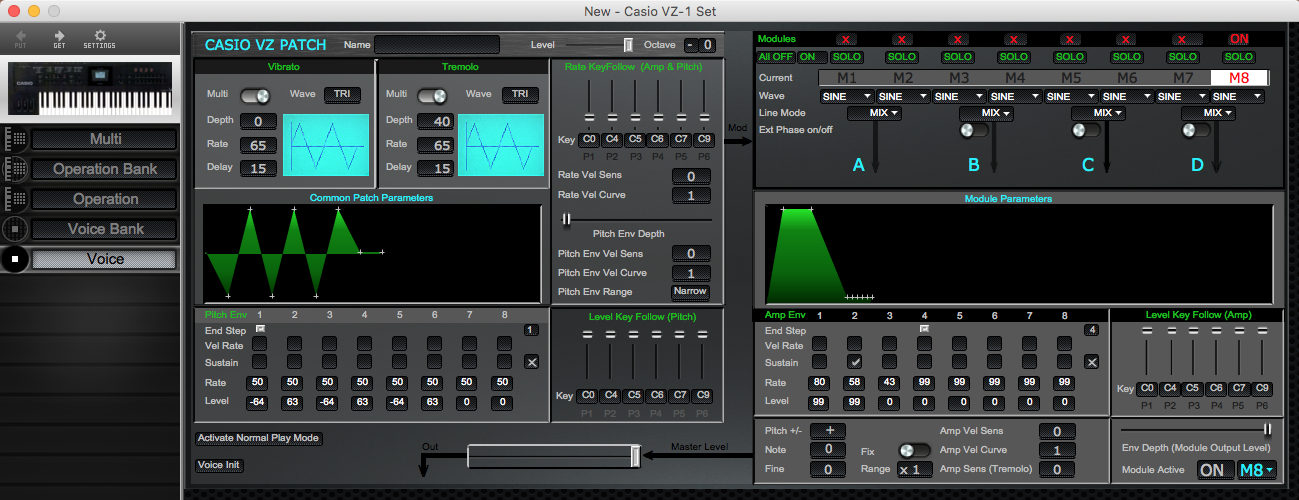The image size is (1299, 500).
Task: Open the M1 Wave SINE dropdown
Action: coord(846,97)
